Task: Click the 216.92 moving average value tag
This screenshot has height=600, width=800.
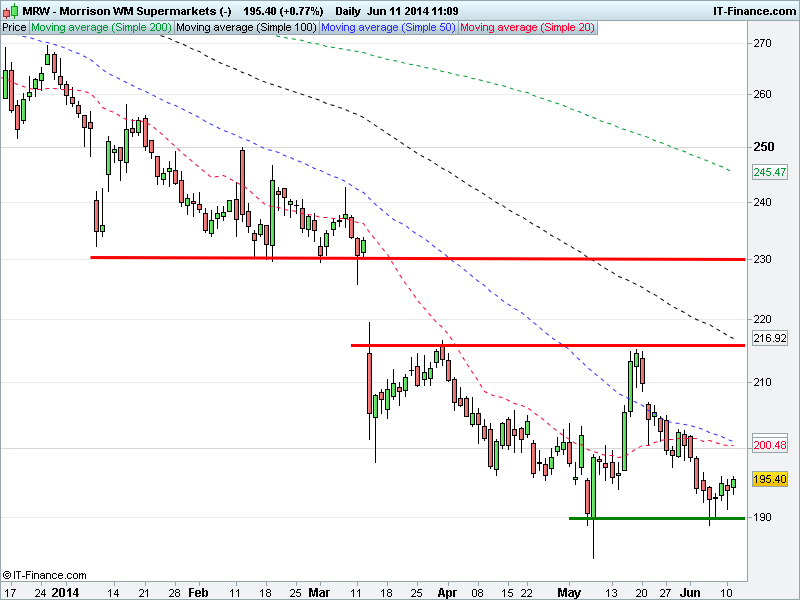Action: [x=769, y=339]
